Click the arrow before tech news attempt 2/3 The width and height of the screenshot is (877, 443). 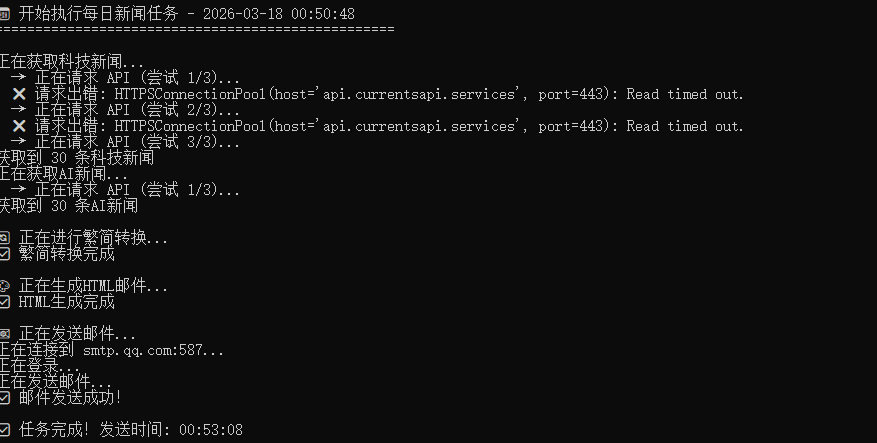(x=19, y=110)
